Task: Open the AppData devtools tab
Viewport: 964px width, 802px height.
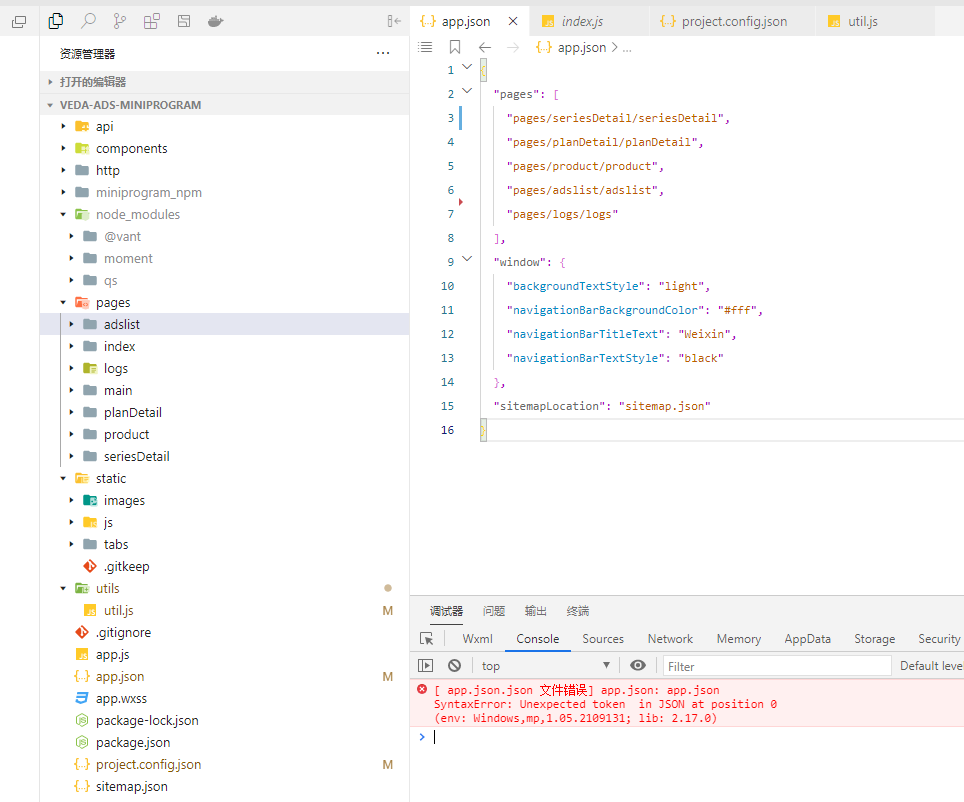Action: tap(808, 639)
